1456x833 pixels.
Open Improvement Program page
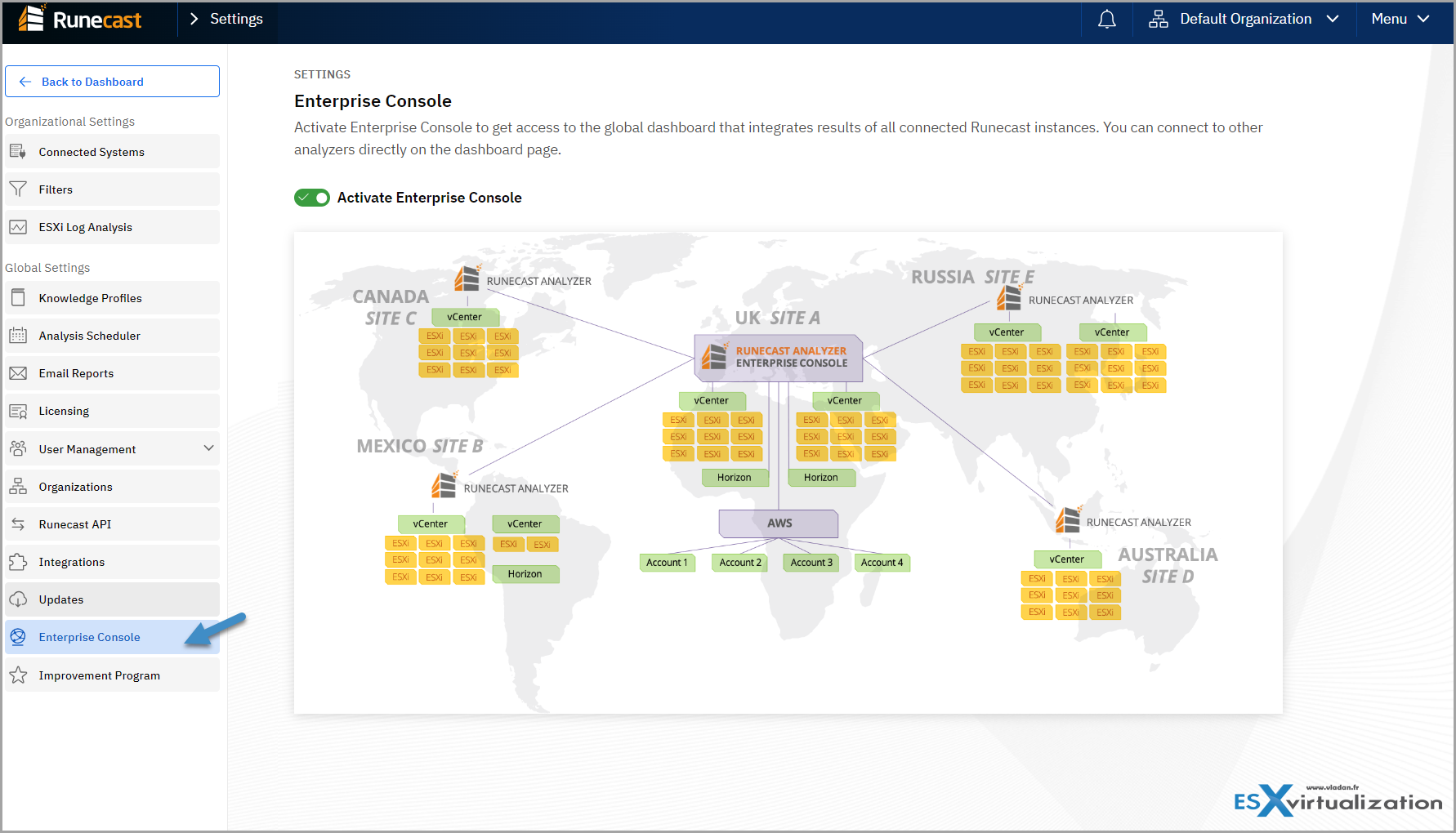tap(112, 675)
